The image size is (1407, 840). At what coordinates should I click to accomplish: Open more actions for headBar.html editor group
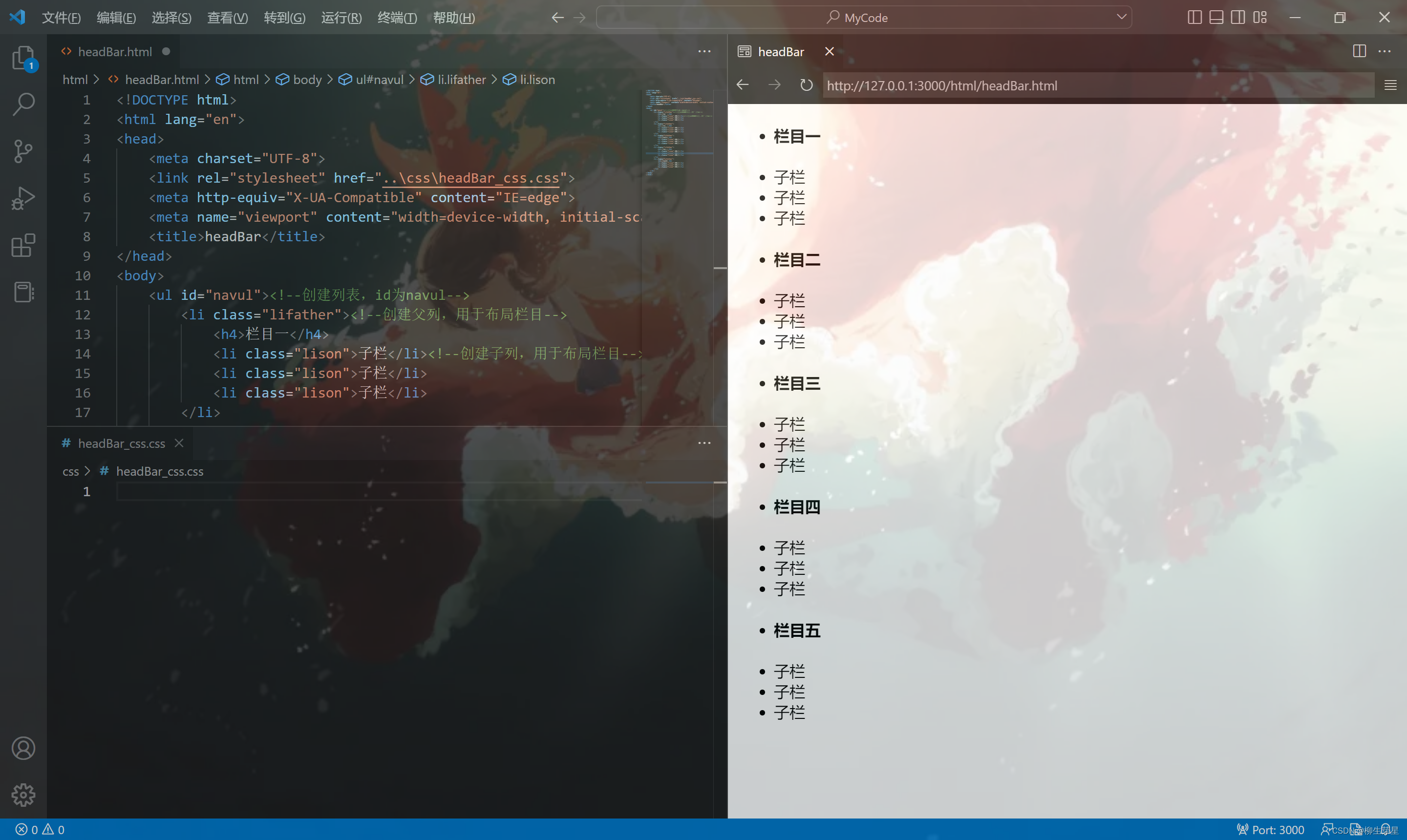704,51
